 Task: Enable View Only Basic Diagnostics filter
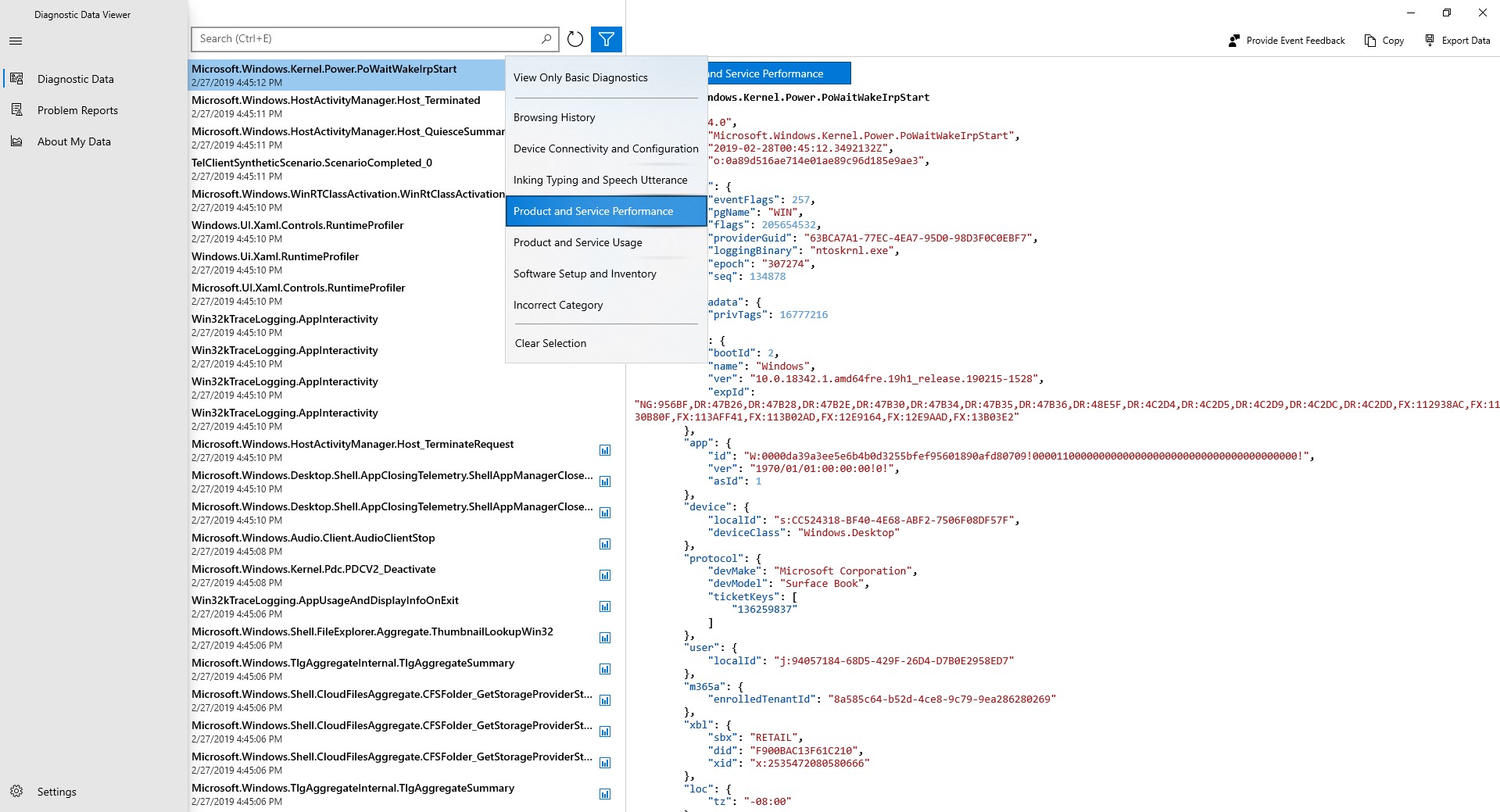pyautogui.click(x=580, y=77)
